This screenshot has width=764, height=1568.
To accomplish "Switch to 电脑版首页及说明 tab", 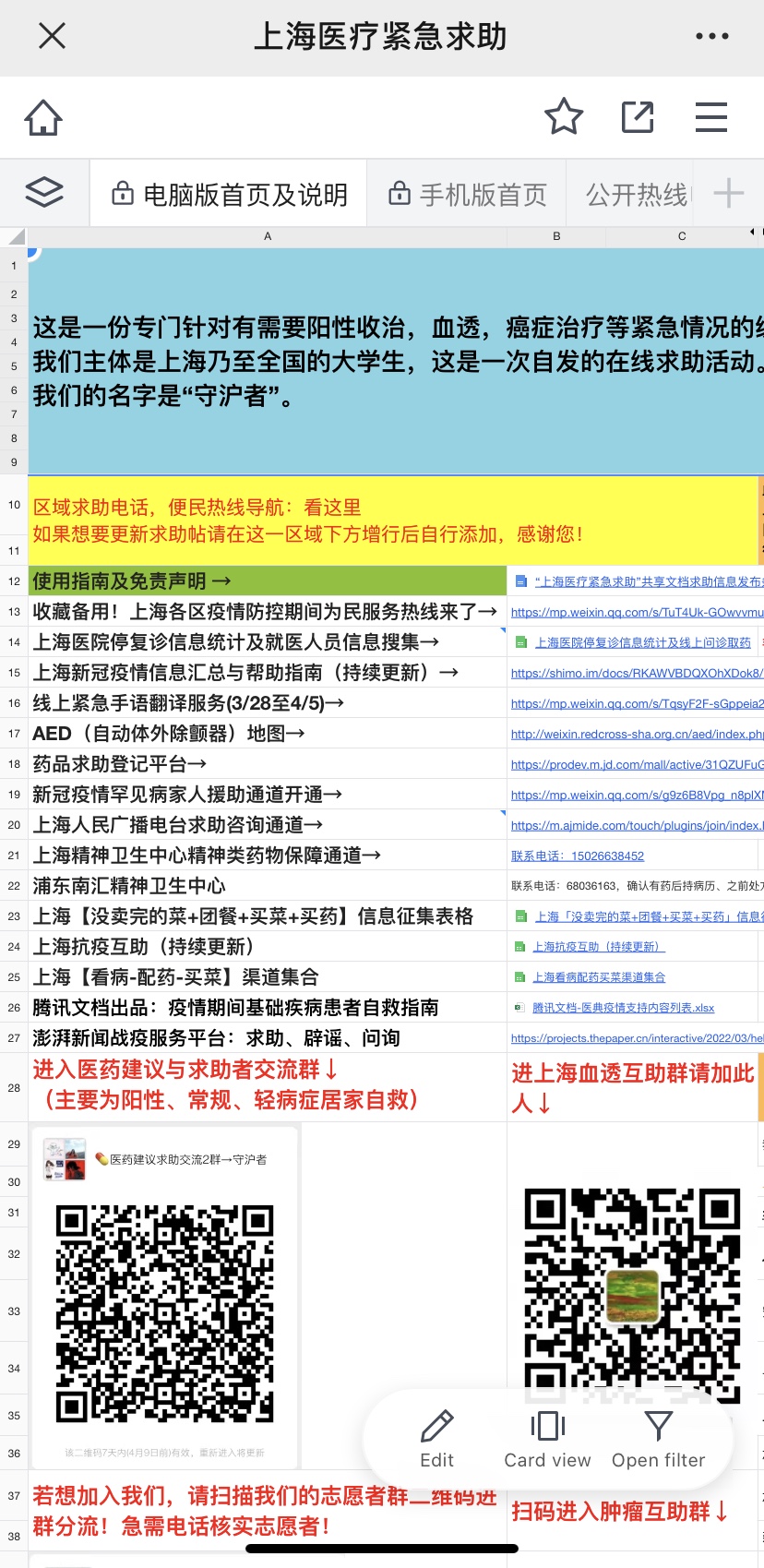I will [229, 194].
